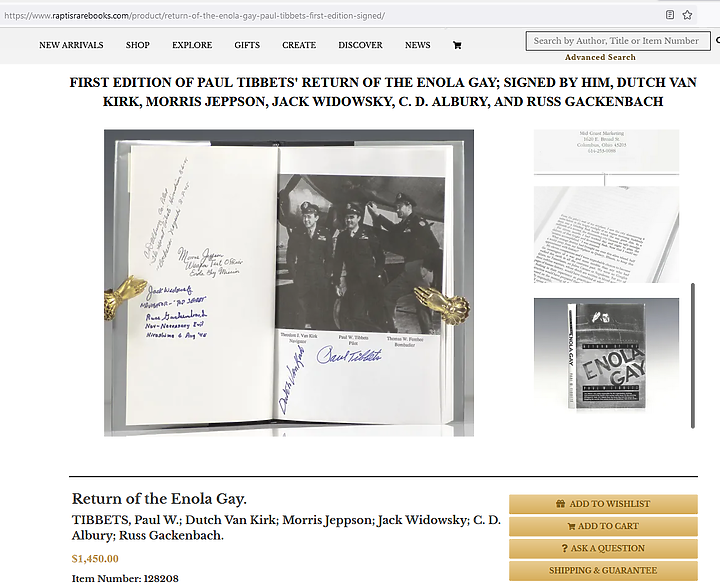Image resolution: width=720 pixels, height=587 pixels.
Task: Click the ADD TO WISHLIST button
Action: [603, 504]
